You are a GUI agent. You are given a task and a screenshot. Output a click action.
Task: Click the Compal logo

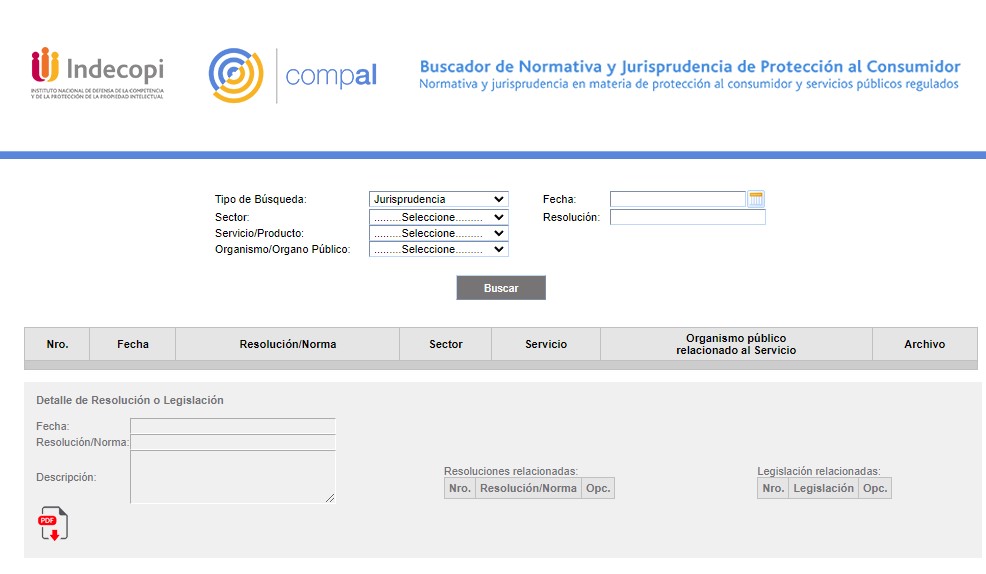click(x=292, y=76)
